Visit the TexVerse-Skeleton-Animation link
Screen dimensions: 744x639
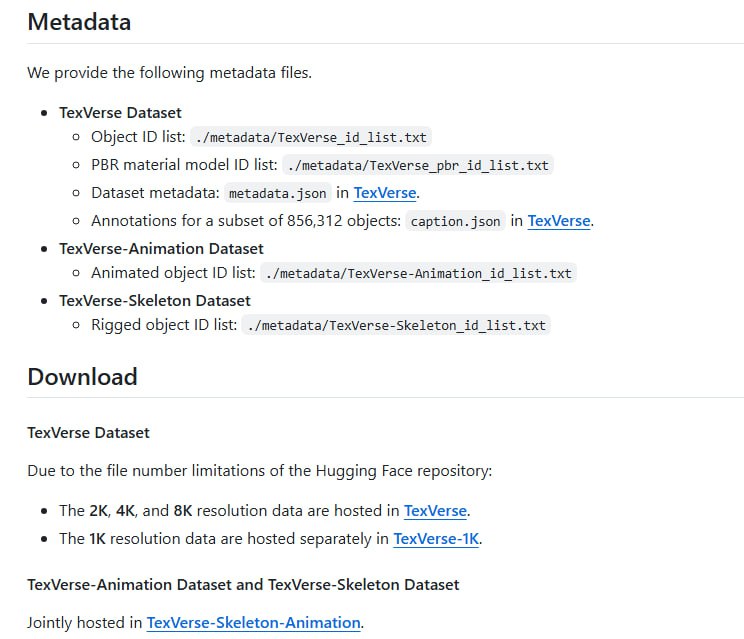click(x=253, y=623)
